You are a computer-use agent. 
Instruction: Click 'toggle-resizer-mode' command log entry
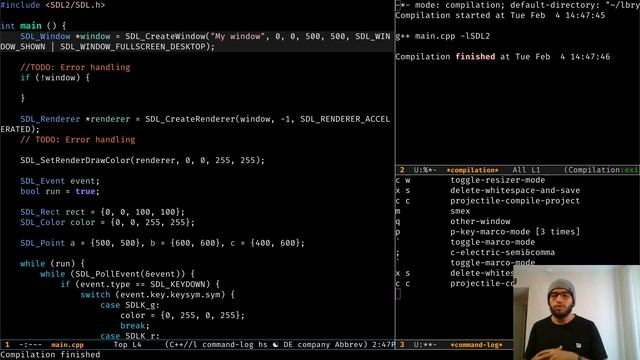pyautogui.click(x=498, y=180)
